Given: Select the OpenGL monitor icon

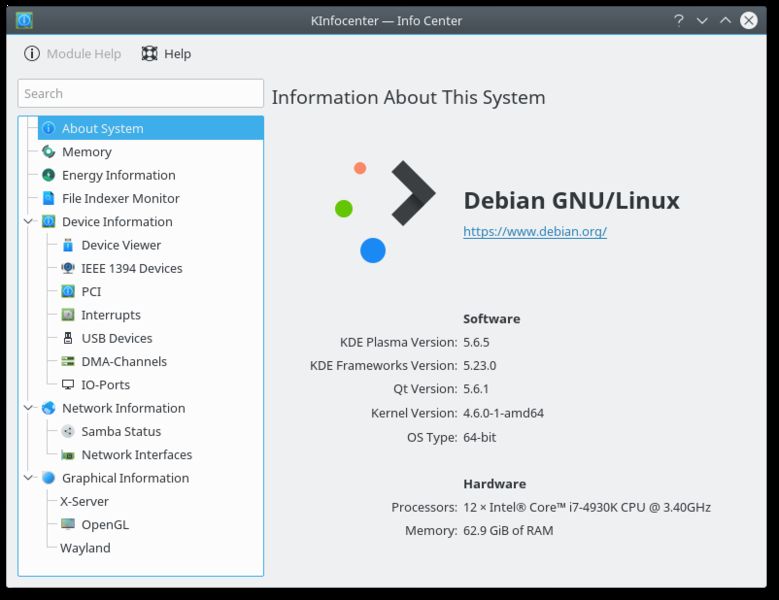Looking at the screenshot, I should coord(68,525).
